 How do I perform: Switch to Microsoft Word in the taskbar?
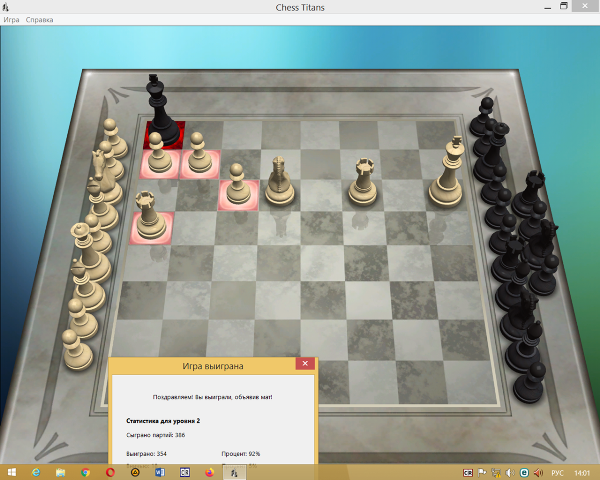(x=159, y=471)
